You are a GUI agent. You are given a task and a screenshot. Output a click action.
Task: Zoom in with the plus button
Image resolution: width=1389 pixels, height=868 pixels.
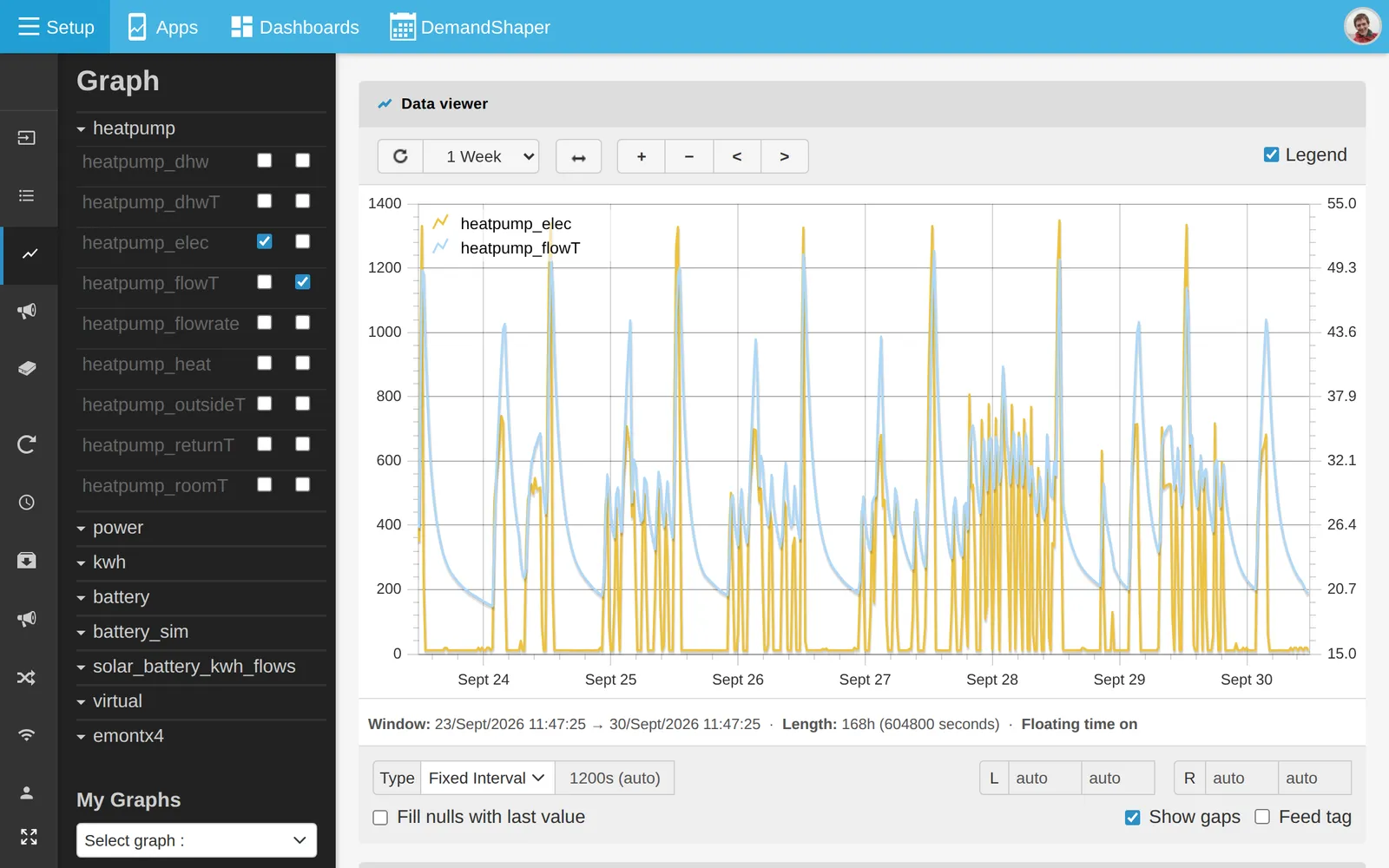(x=642, y=156)
